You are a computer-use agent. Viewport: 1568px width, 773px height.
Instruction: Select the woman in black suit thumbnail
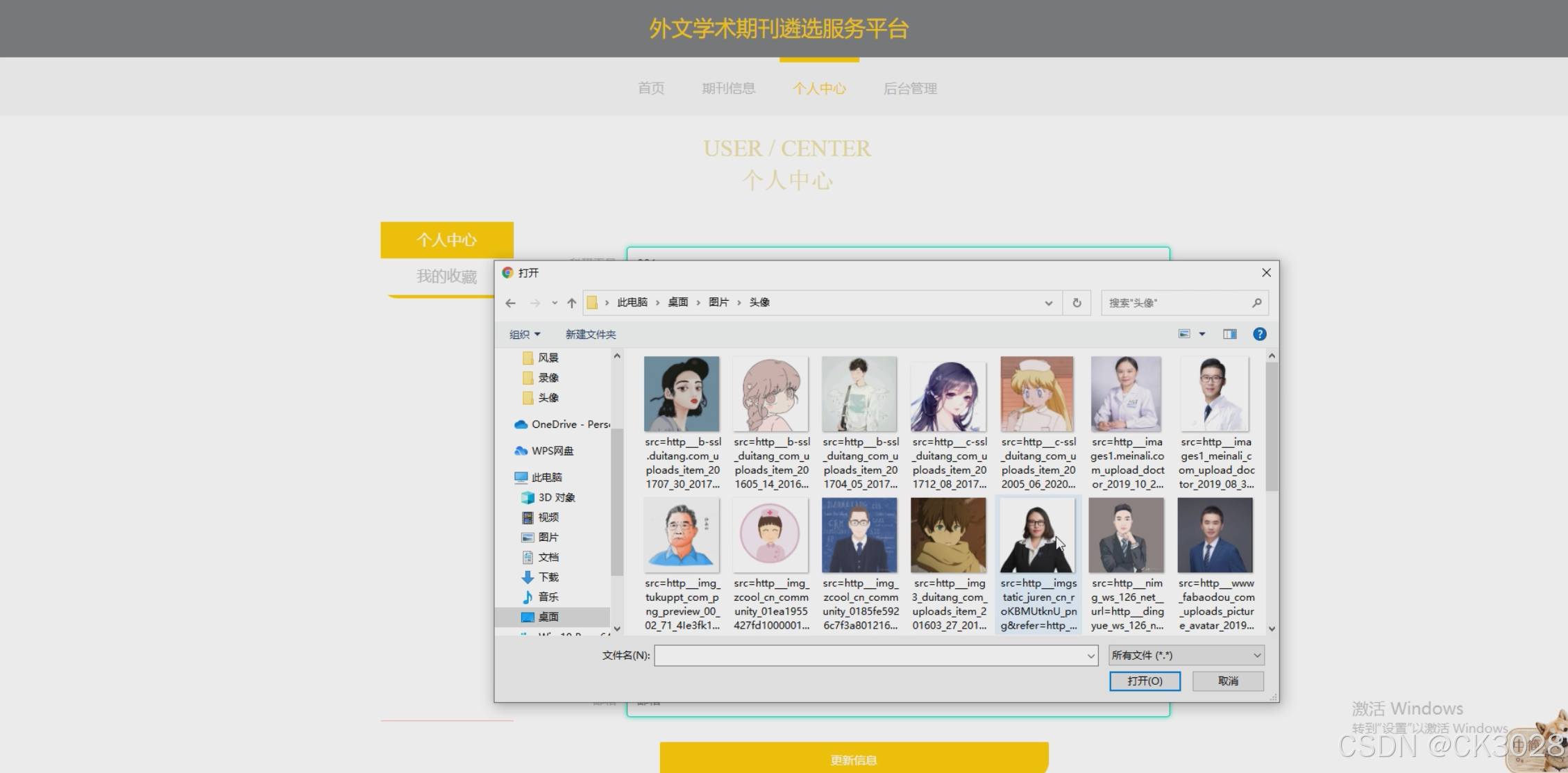[x=1037, y=535]
